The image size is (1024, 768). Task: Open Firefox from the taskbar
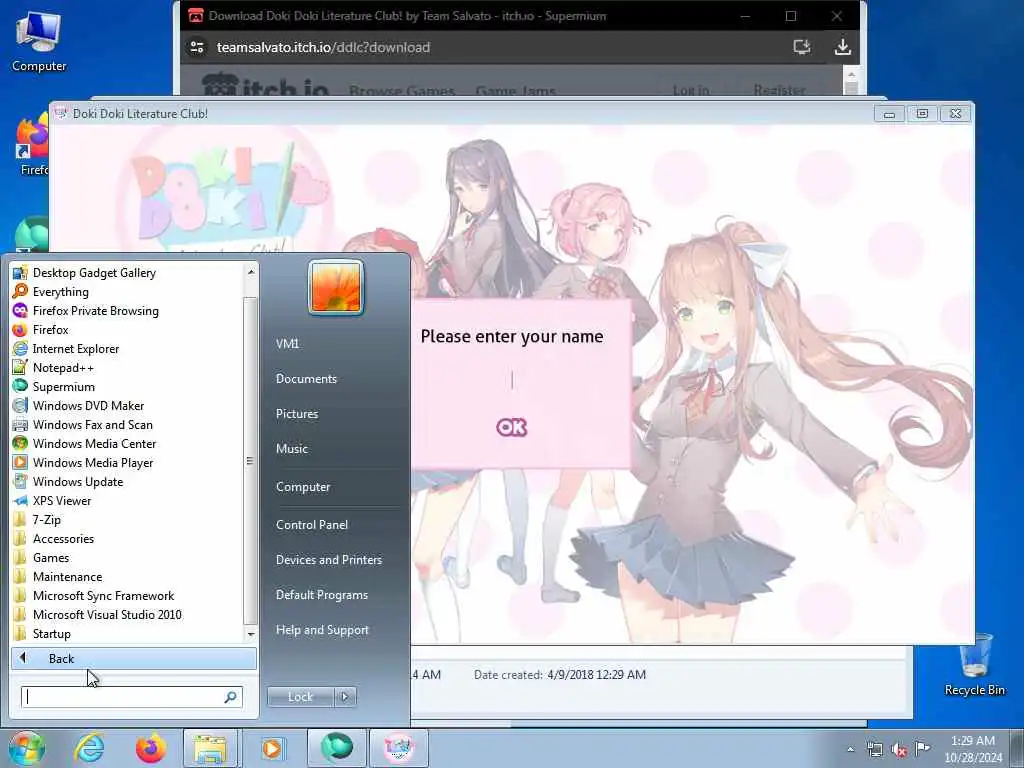point(150,748)
